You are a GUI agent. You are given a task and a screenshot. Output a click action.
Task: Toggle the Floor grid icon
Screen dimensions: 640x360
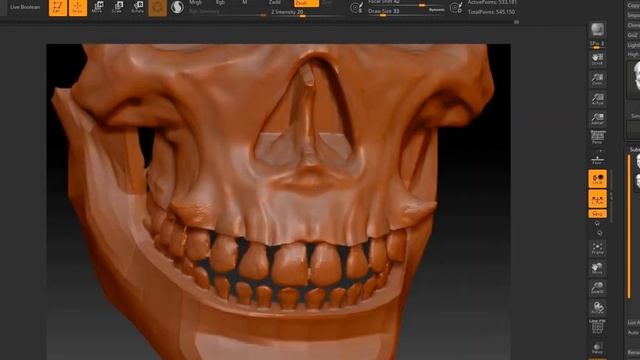[597, 159]
